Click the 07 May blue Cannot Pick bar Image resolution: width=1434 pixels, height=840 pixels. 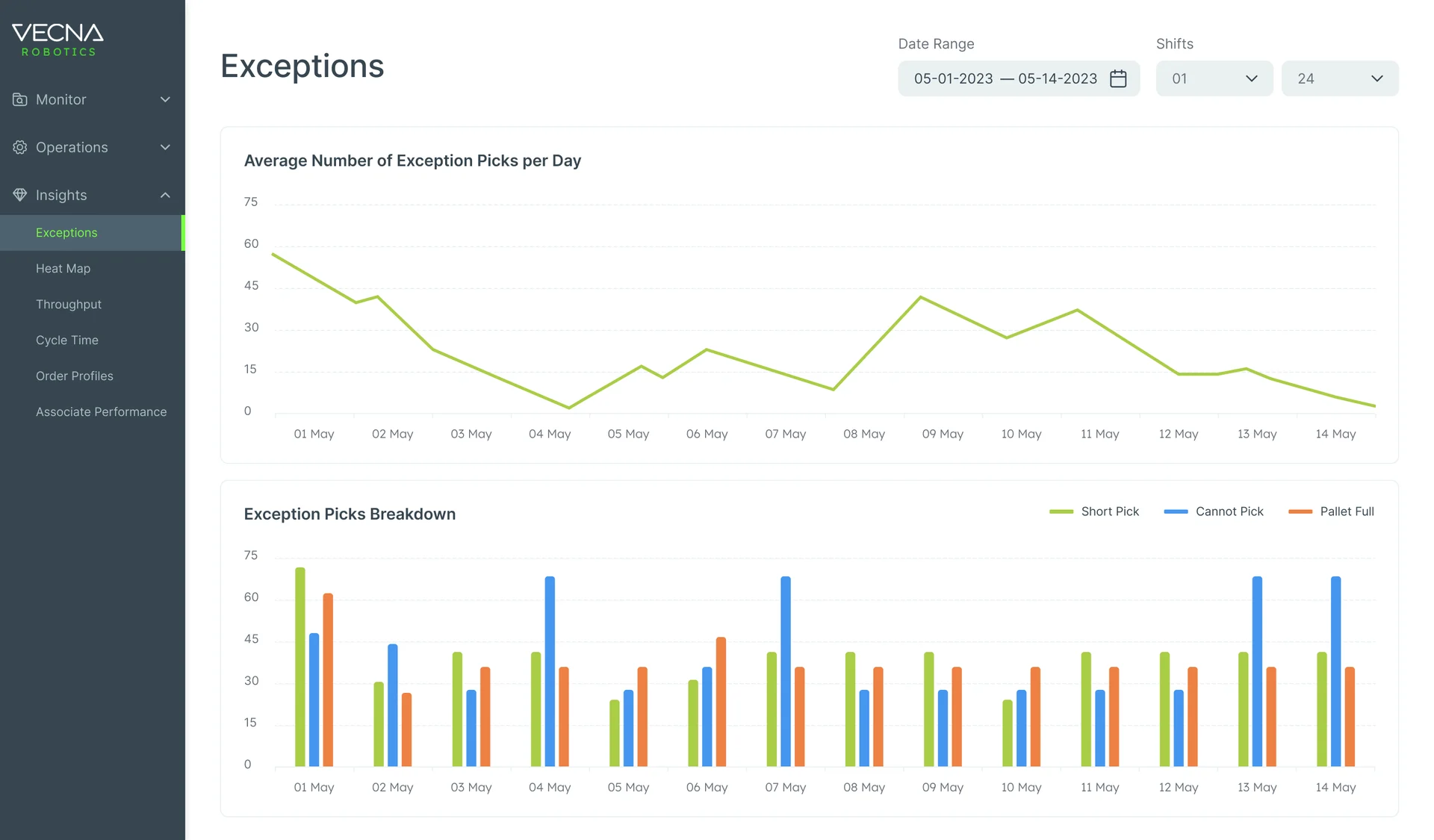click(786, 671)
